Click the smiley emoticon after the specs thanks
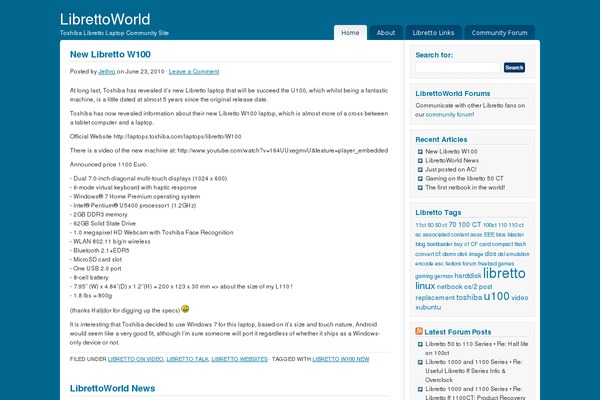This screenshot has width=600, height=400. [185, 309]
